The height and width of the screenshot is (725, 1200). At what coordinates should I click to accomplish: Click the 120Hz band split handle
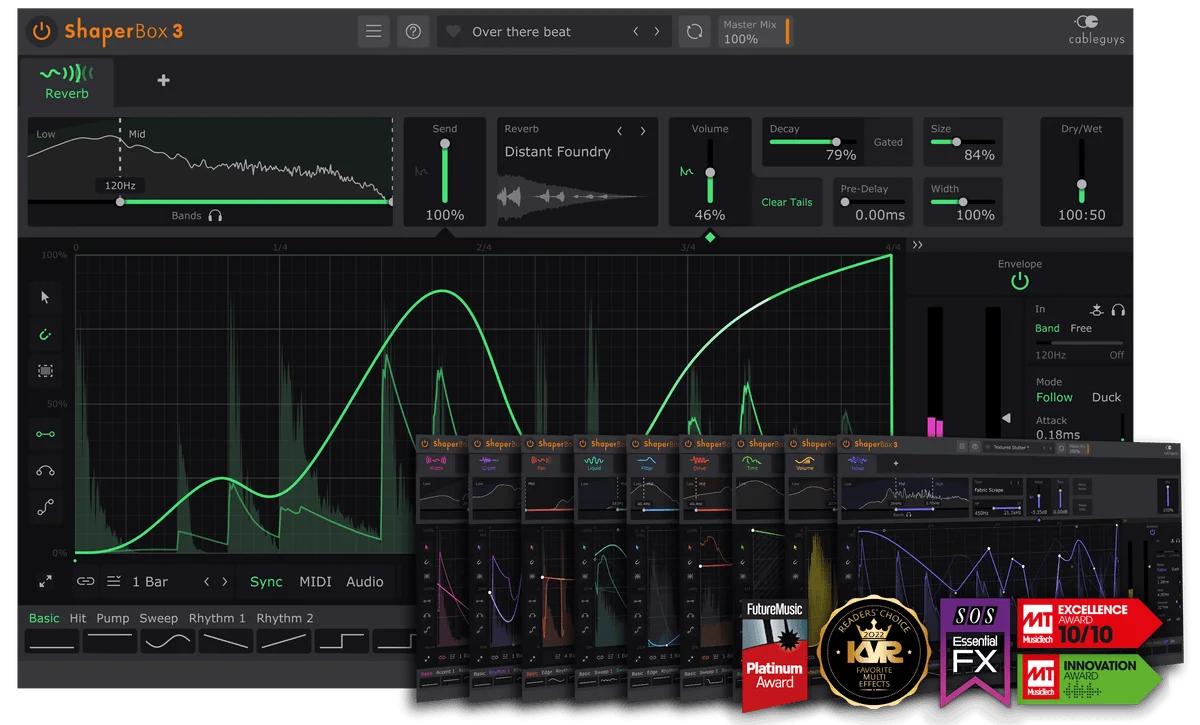[x=120, y=202]
